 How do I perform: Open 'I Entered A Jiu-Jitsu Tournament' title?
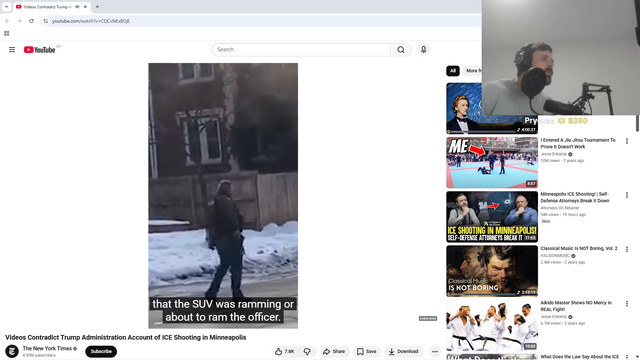pyautogui.click(x=578, y=143)
